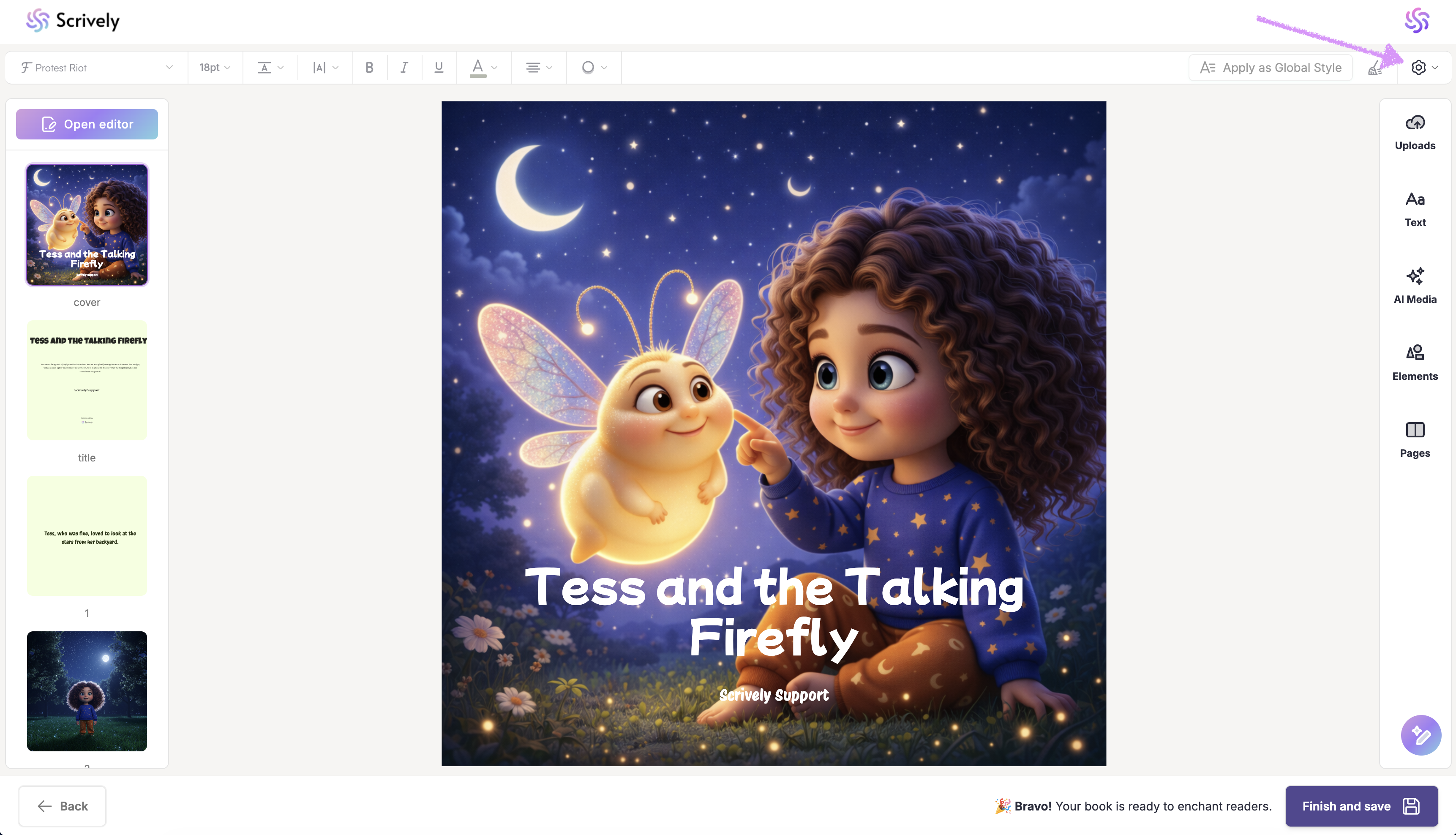Open the 18pt font size dropdown

(x=214, y=68)
